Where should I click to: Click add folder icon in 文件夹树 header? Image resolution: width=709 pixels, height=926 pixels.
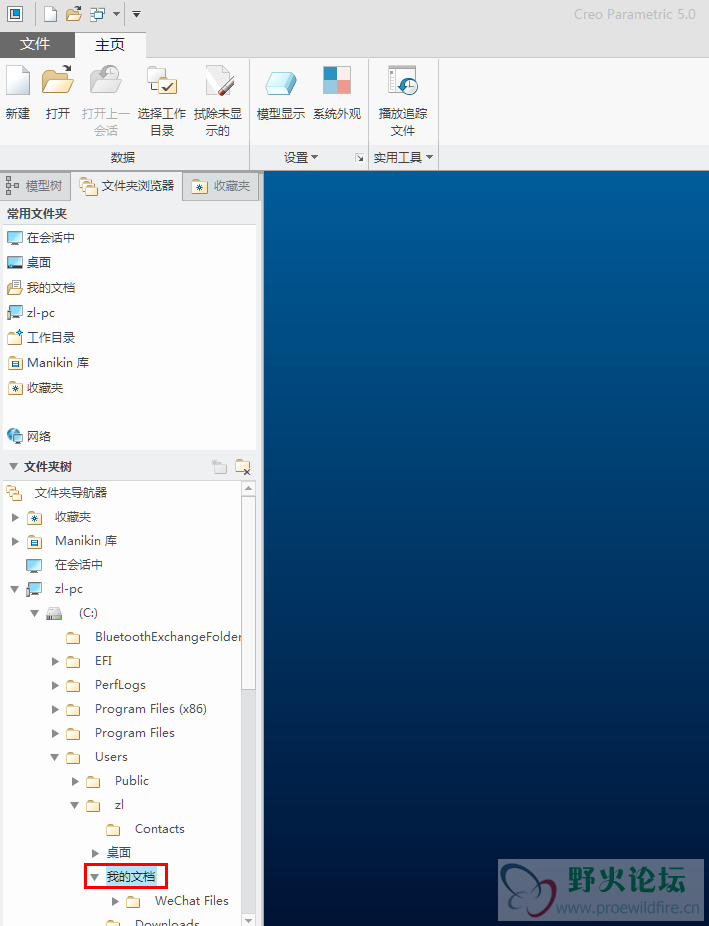(219, 467)
